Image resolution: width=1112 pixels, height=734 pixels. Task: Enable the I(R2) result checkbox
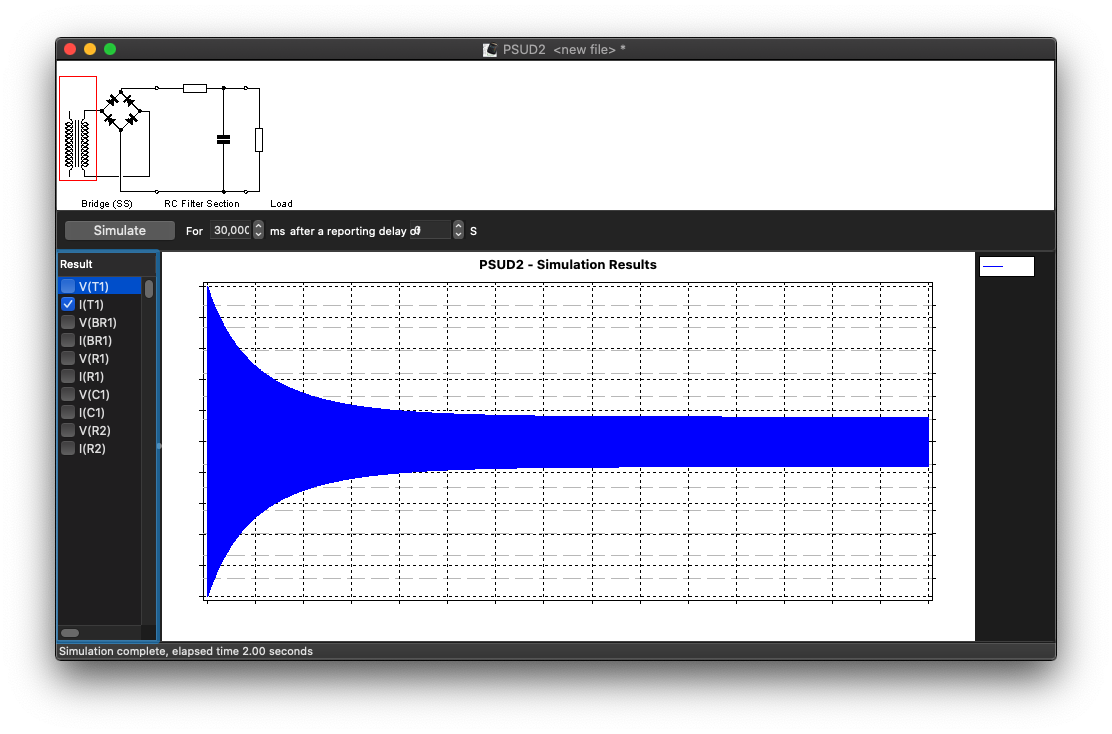coord(68,448)
